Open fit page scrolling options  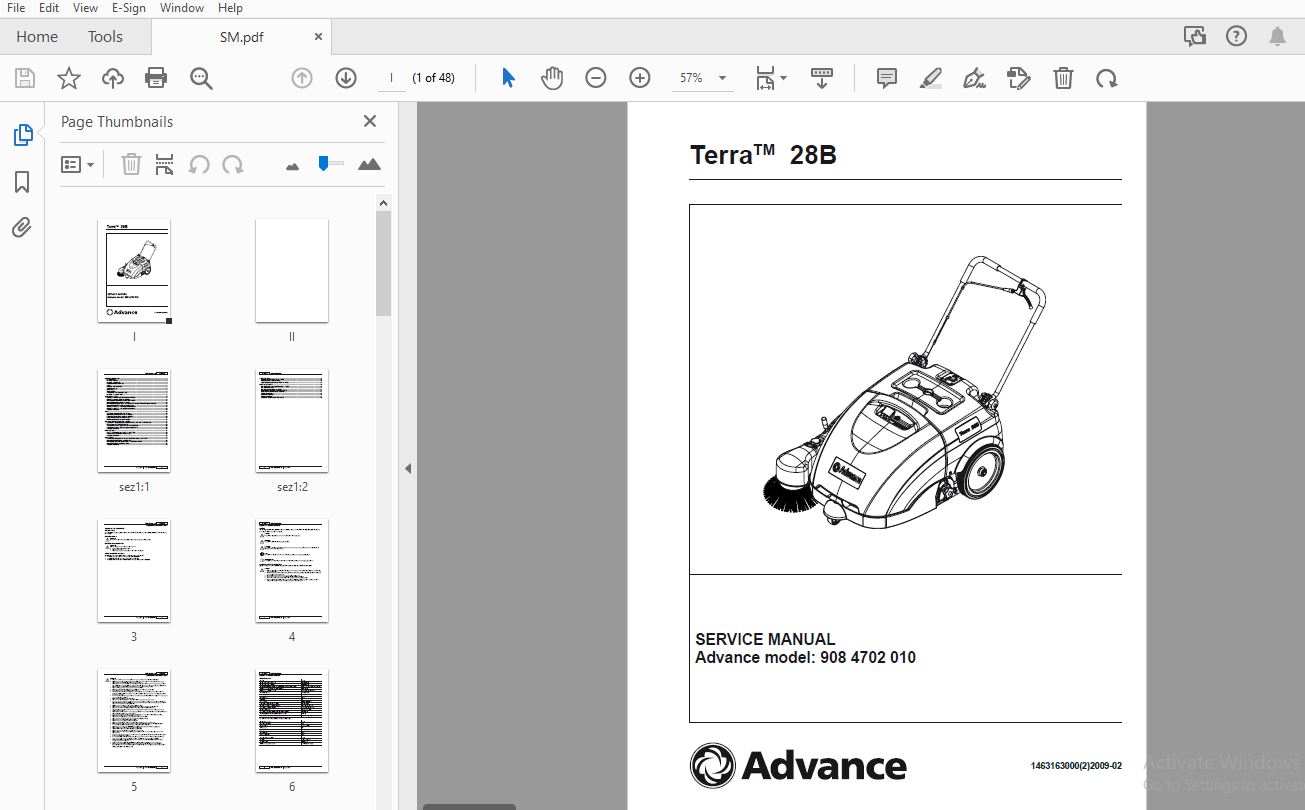point(771,78)
